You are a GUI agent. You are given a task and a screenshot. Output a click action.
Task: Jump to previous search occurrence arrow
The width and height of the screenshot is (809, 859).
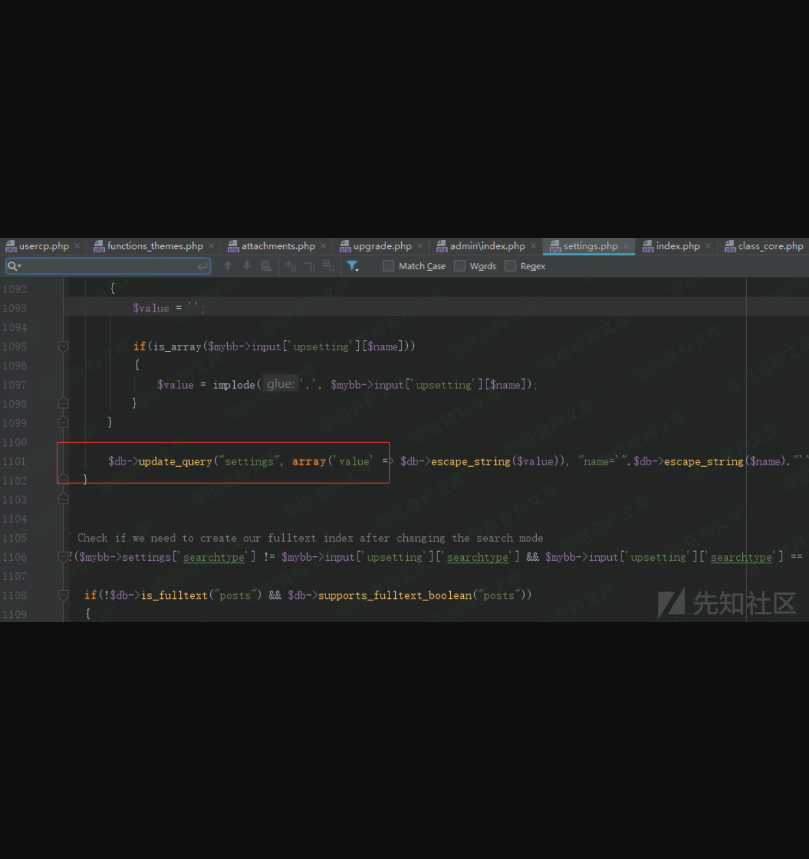pos(228,266)
